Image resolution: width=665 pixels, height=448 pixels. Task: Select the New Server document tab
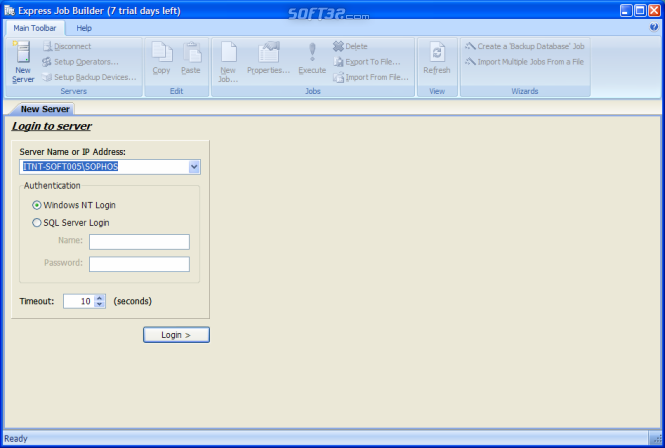(x=45, y=109)
